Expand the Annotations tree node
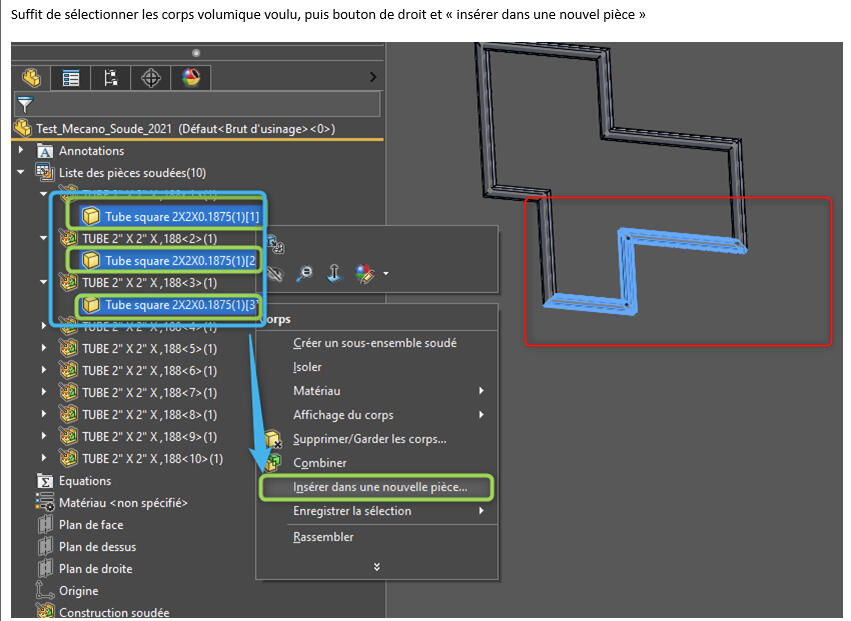This screenshot has width=851, height=621. click(x=21, y=151)
